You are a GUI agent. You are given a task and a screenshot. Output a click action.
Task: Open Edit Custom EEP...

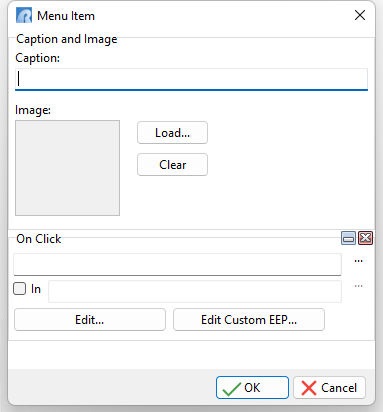point(249,320)
